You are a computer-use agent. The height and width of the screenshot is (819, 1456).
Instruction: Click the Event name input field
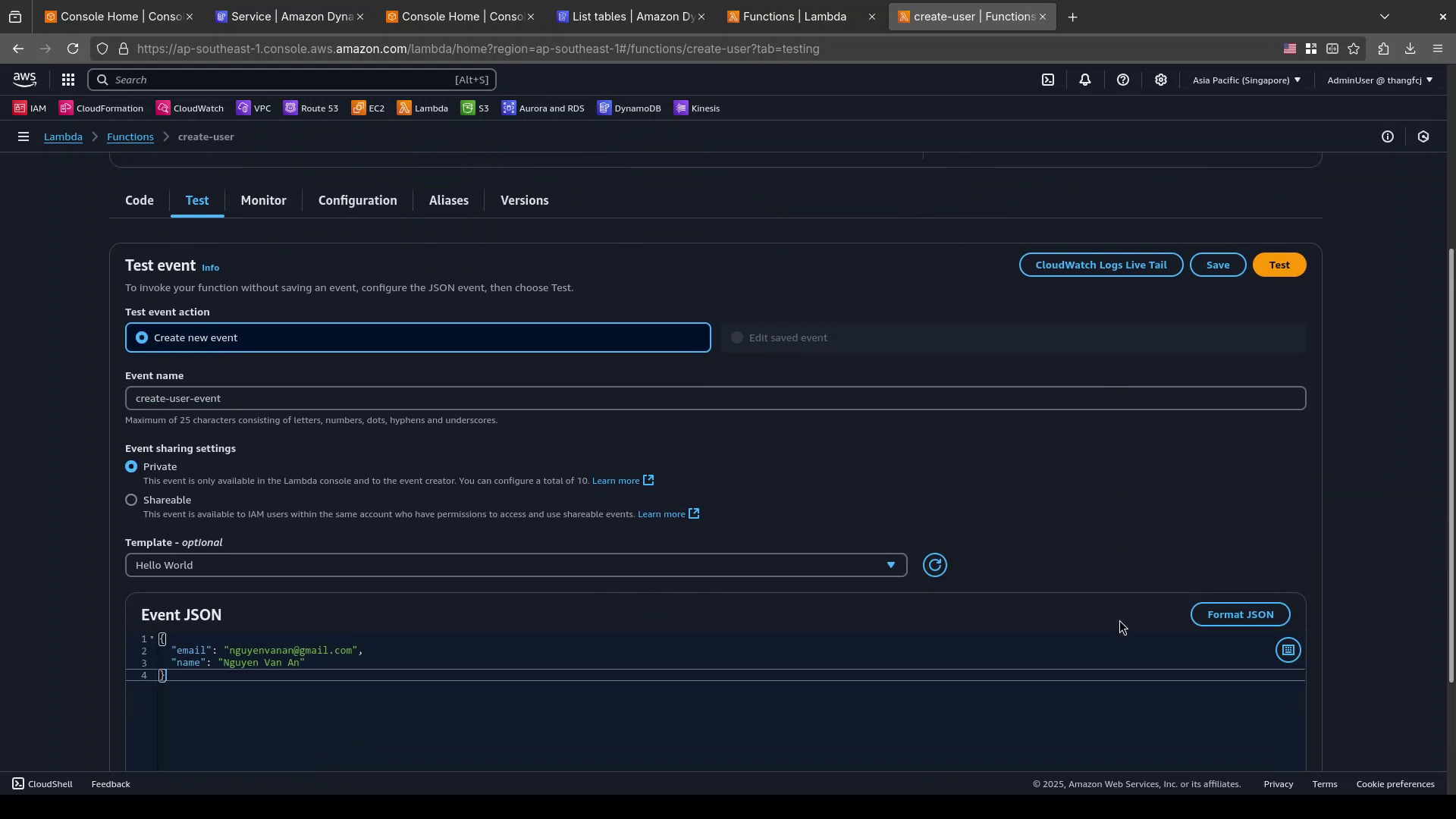click(715, 398)
